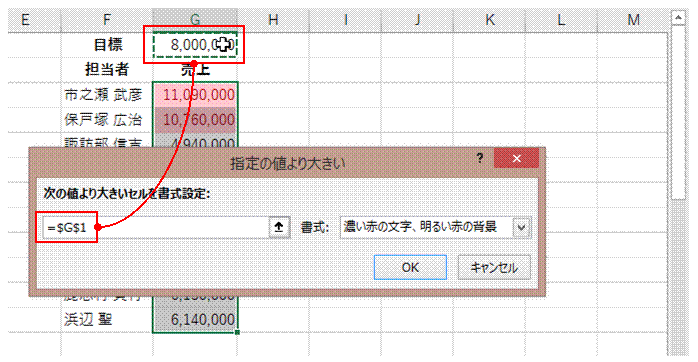Close the 指定の値より大きい dialog

pos(516,159)
